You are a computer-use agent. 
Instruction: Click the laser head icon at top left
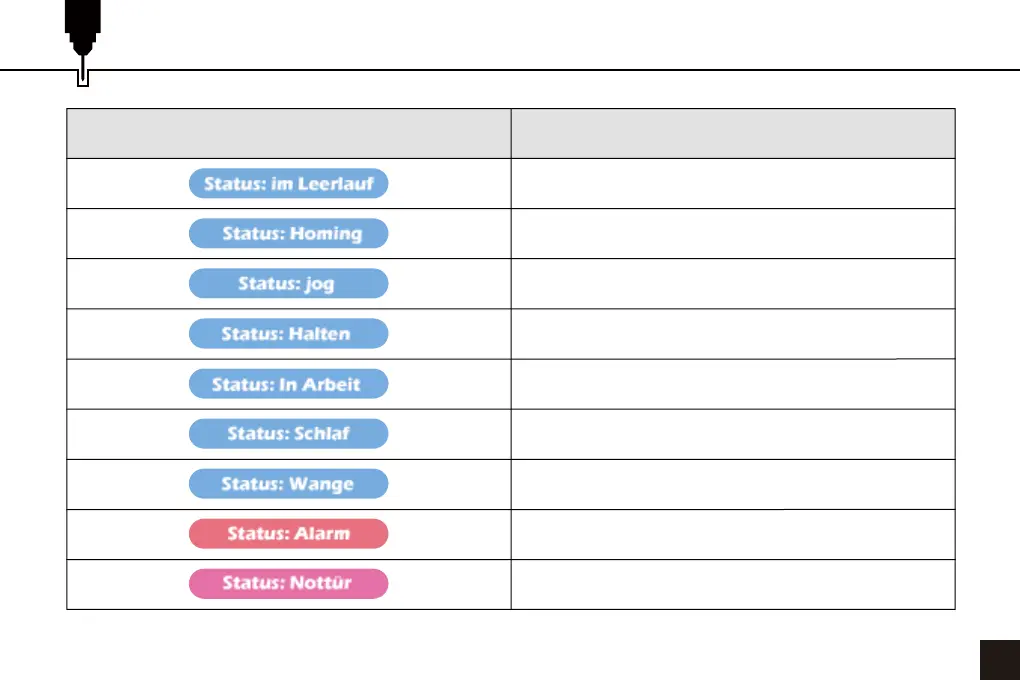pyautogui.click(x=82, y=40)
